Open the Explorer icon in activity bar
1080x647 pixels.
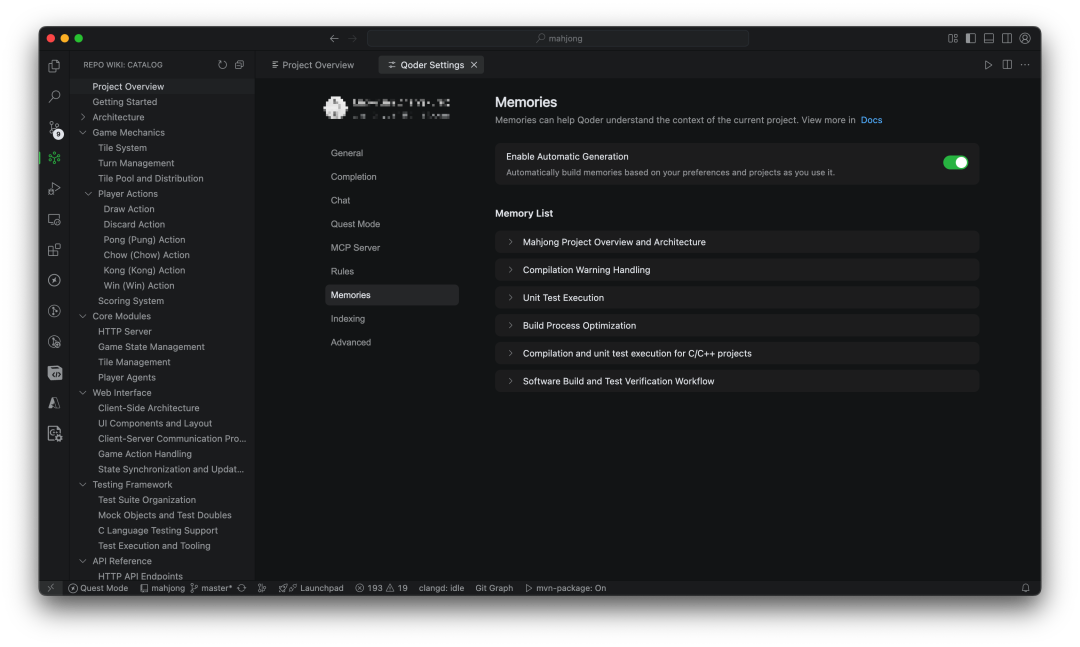54,66
